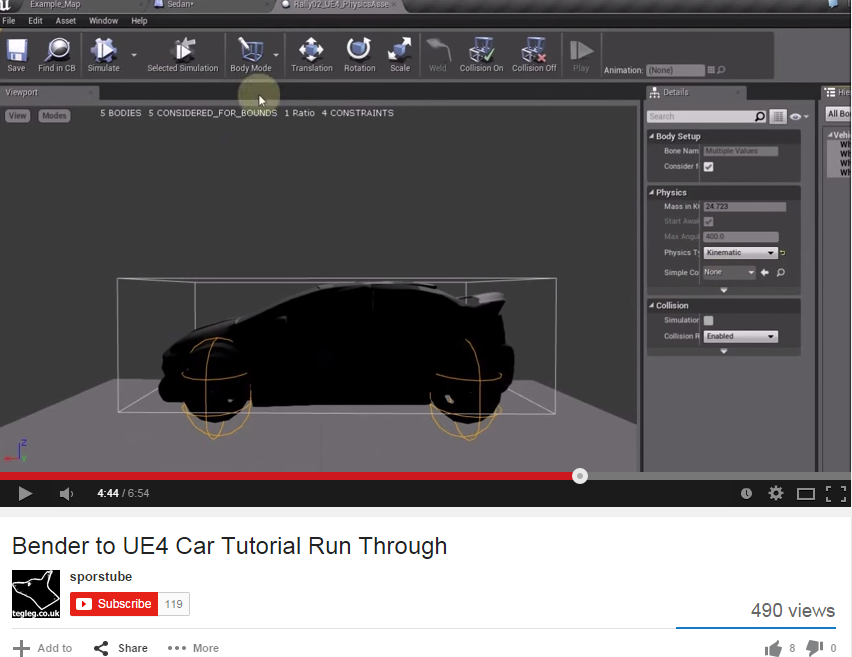Open the Physics Type Kinematic dropdown
This screenshot has height=657, width=852.
click(x=740, y=253)
